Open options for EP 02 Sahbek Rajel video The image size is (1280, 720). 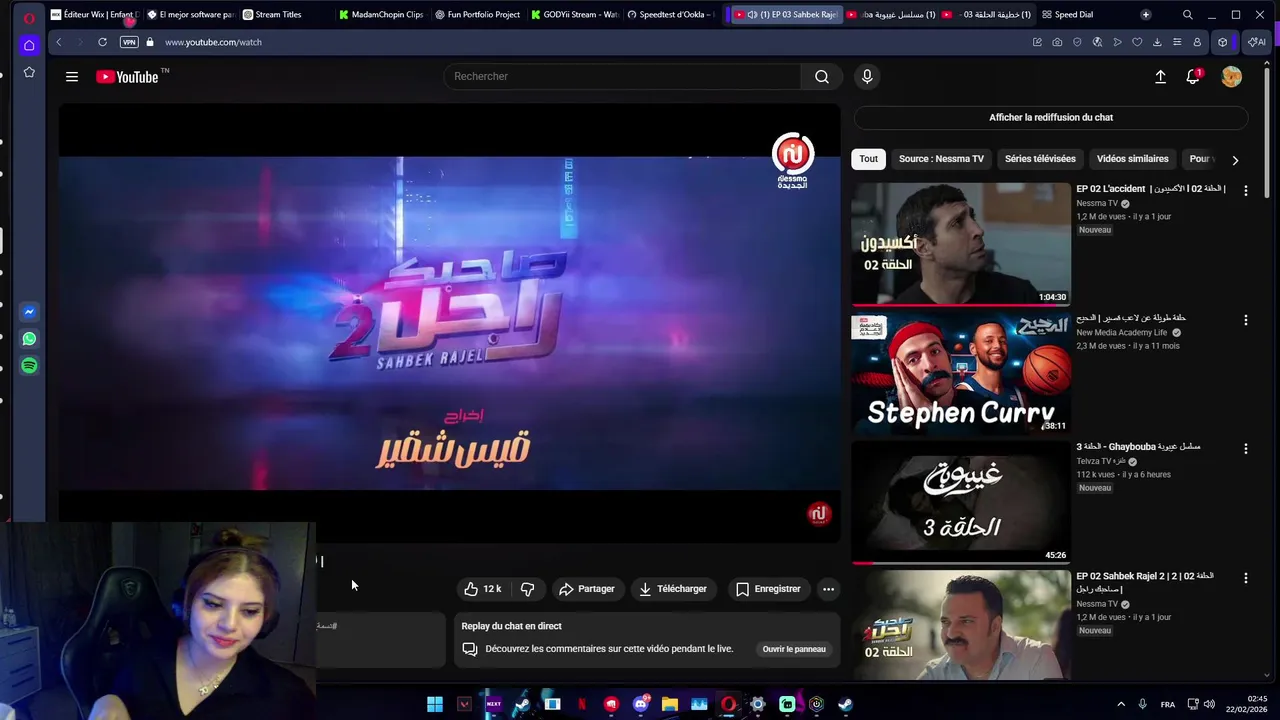pyautogui.click(x=1245, y=578)
